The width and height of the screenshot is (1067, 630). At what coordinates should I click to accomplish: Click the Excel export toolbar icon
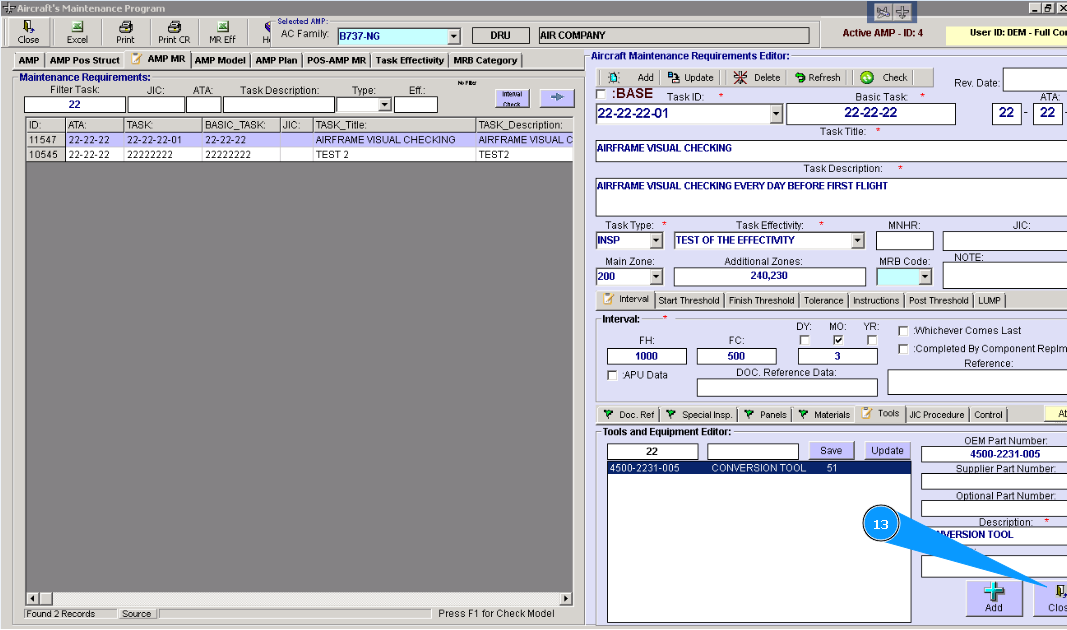click(77, 32)
